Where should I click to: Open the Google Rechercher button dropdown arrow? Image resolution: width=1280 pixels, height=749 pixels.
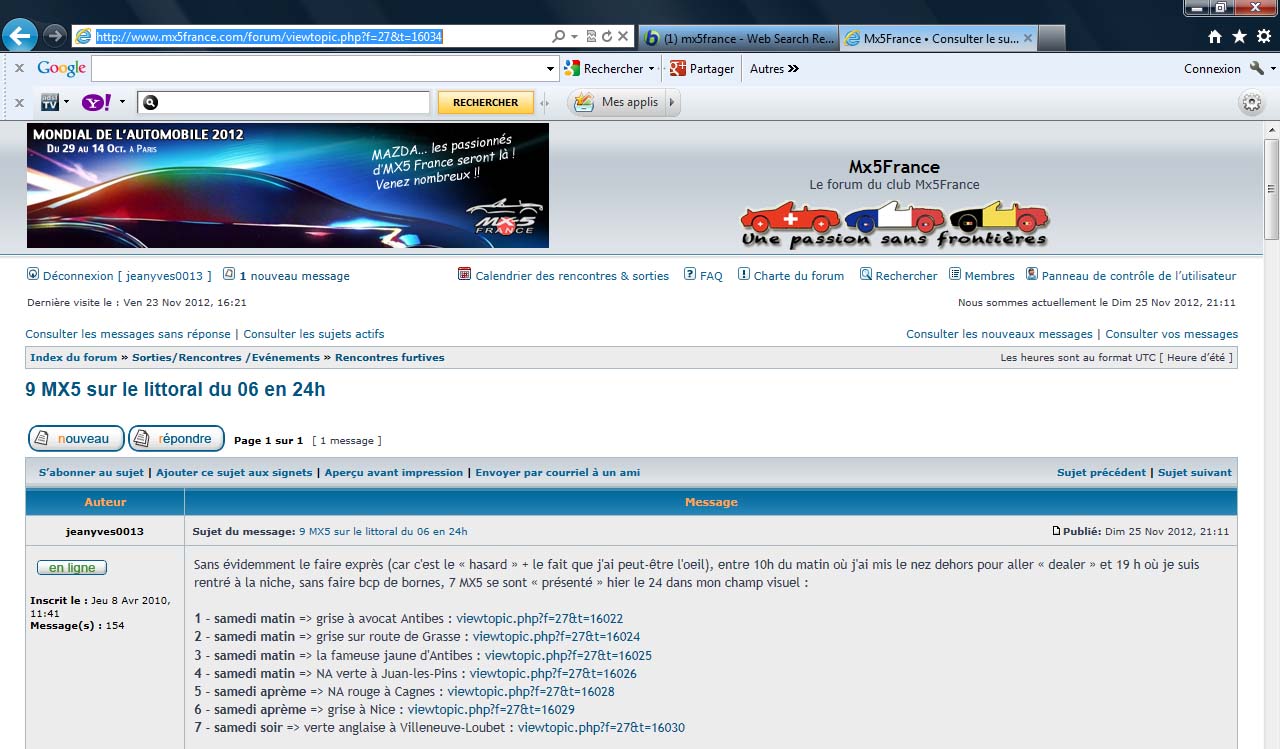coord(651,69)
